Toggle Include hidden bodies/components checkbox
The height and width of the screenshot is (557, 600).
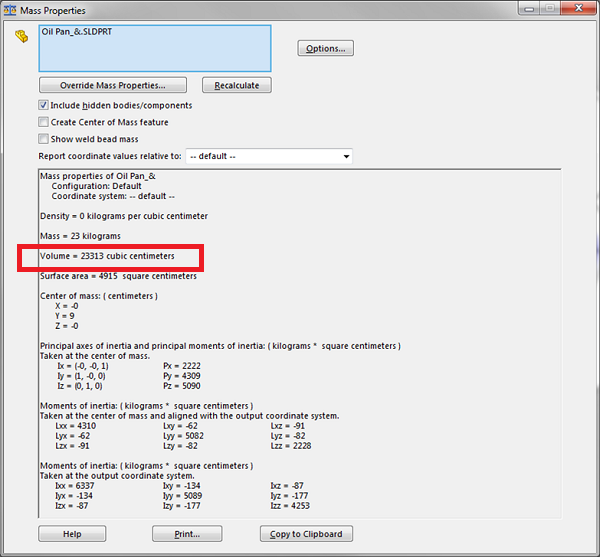[x=44, y=105]
